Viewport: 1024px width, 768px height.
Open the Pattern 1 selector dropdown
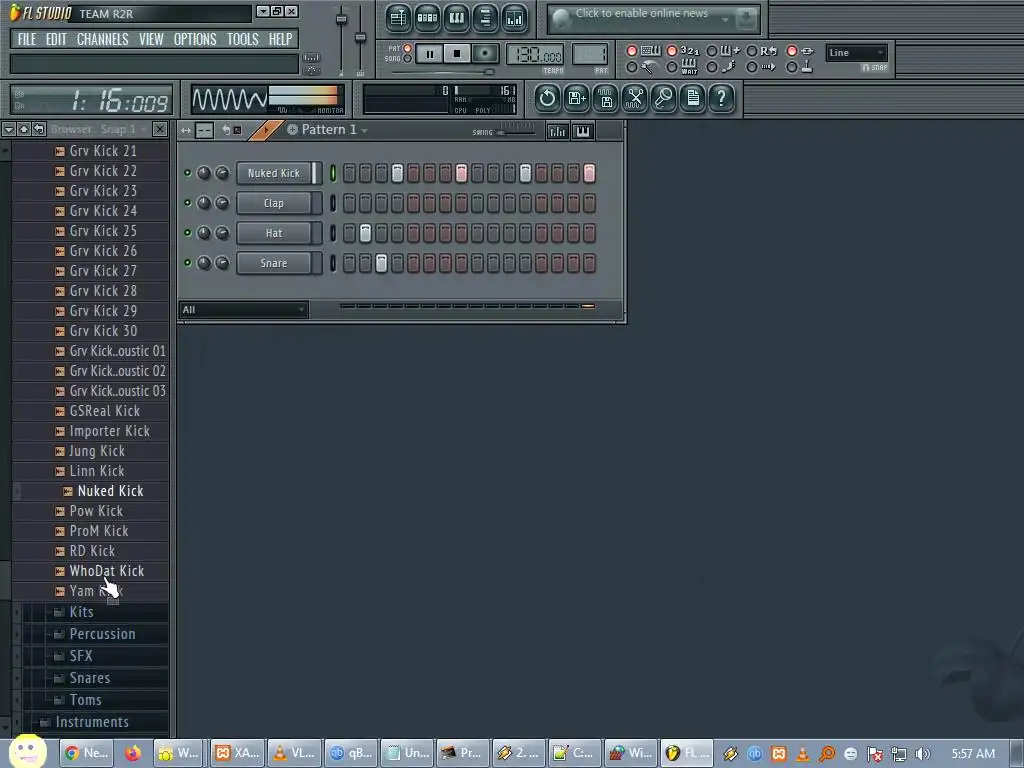(328, 130)
